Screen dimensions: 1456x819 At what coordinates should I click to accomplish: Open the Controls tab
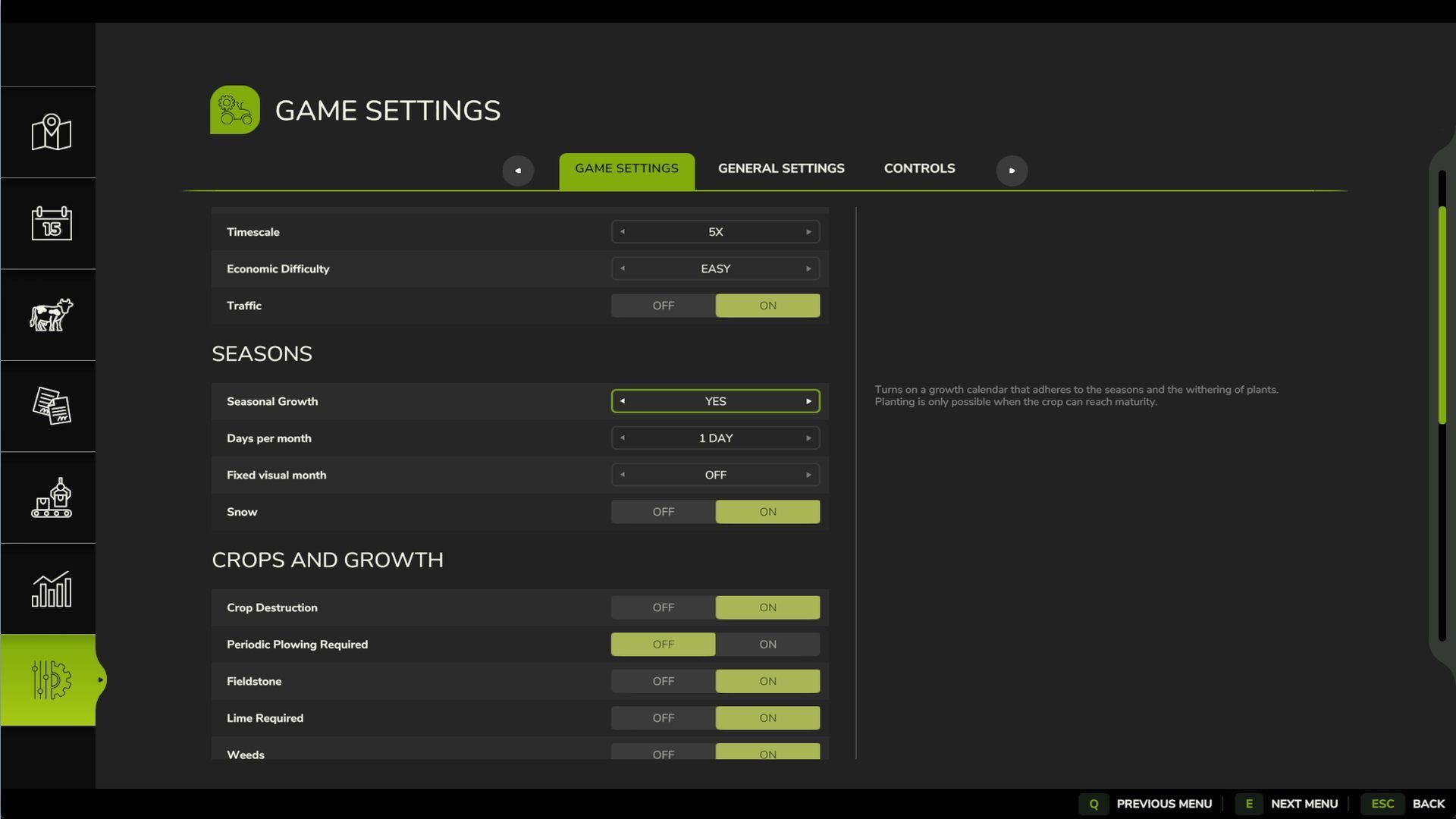pos(919,168)
